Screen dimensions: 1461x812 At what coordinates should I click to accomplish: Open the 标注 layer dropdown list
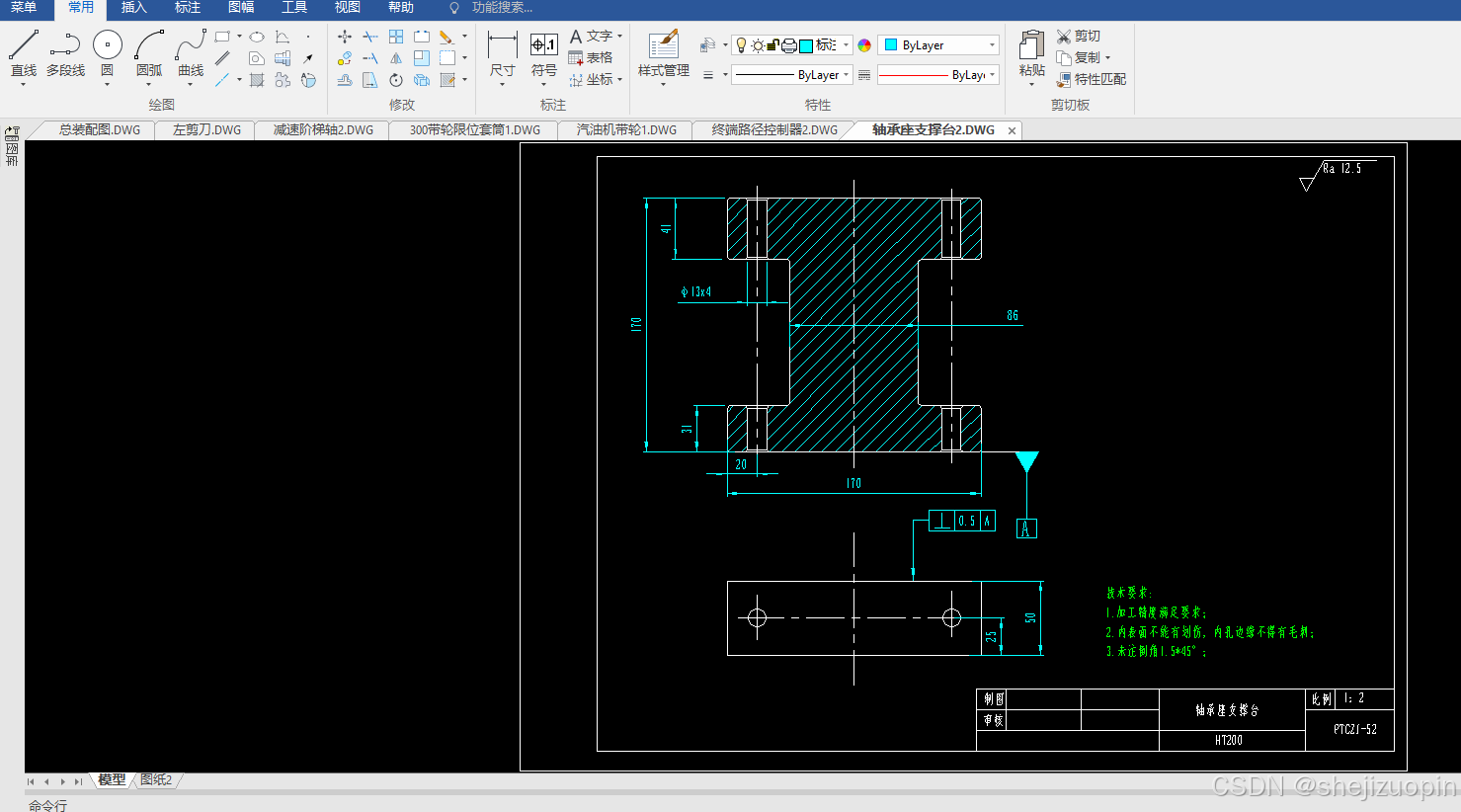(847, 45)
